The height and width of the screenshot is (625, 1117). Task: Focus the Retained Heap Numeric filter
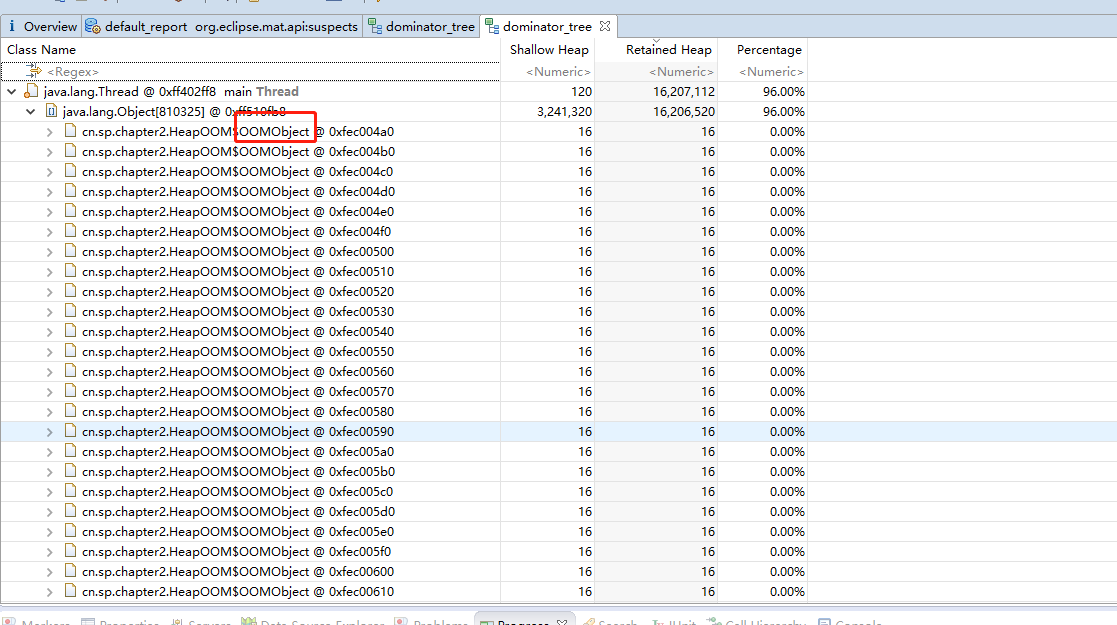pos(656,71)
